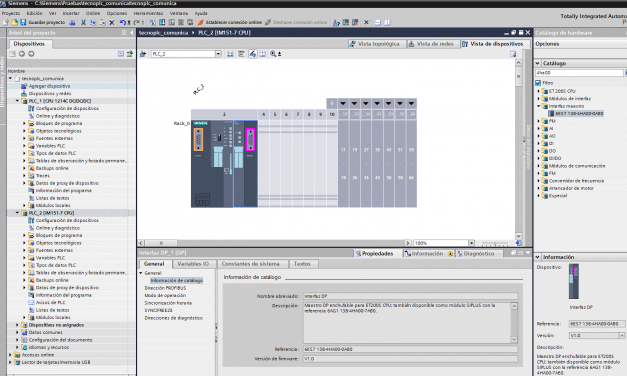This screenshot has width=627, height=376.
Task: Collapse PLC_1 [CPU 1214C DC/DC/DC] tree node
Action: point(17,101)
